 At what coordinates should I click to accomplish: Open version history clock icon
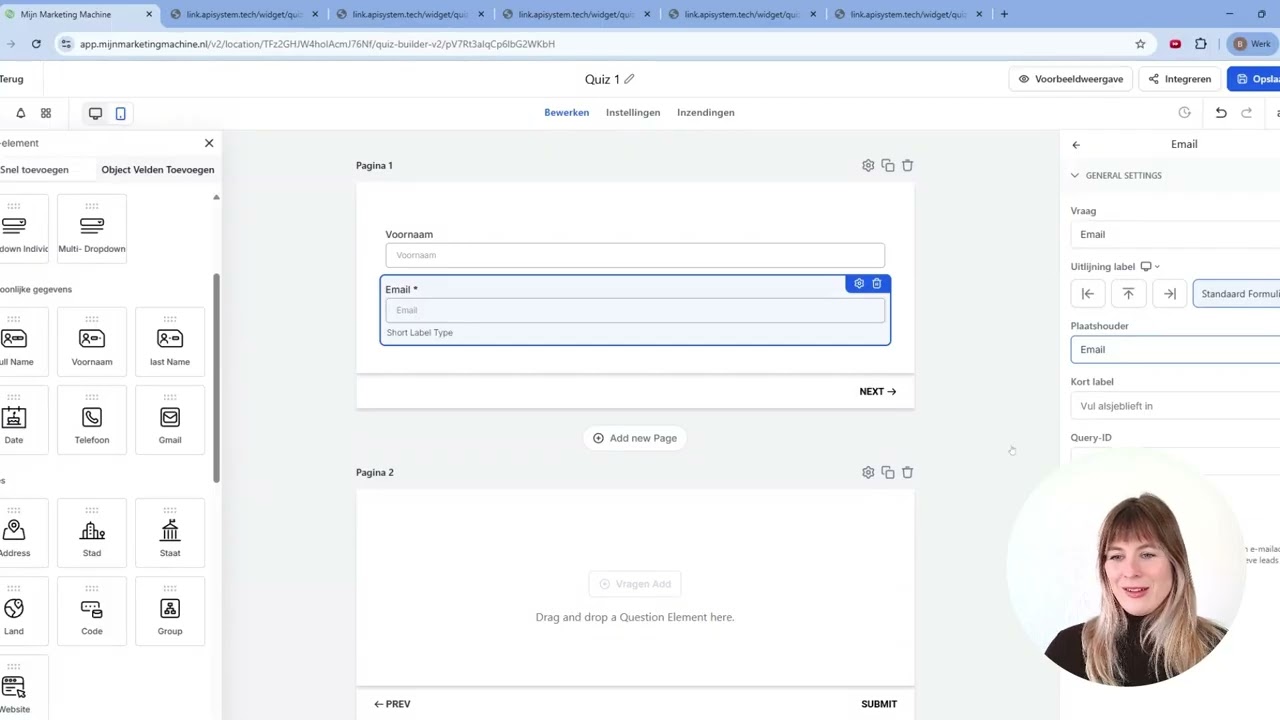pyautogui.click(x=1185, y=113)
